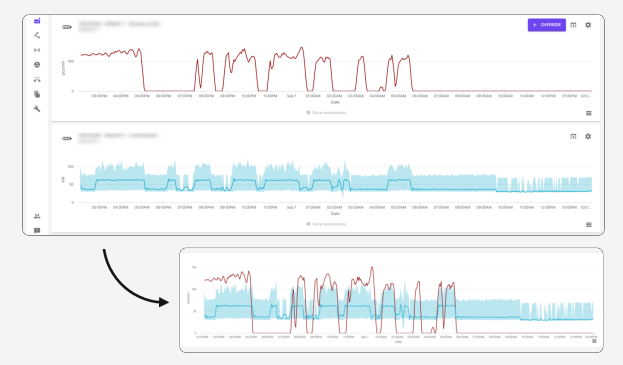Open settings gear of top chart
The image size is (623, 365).
coord(588,25)
